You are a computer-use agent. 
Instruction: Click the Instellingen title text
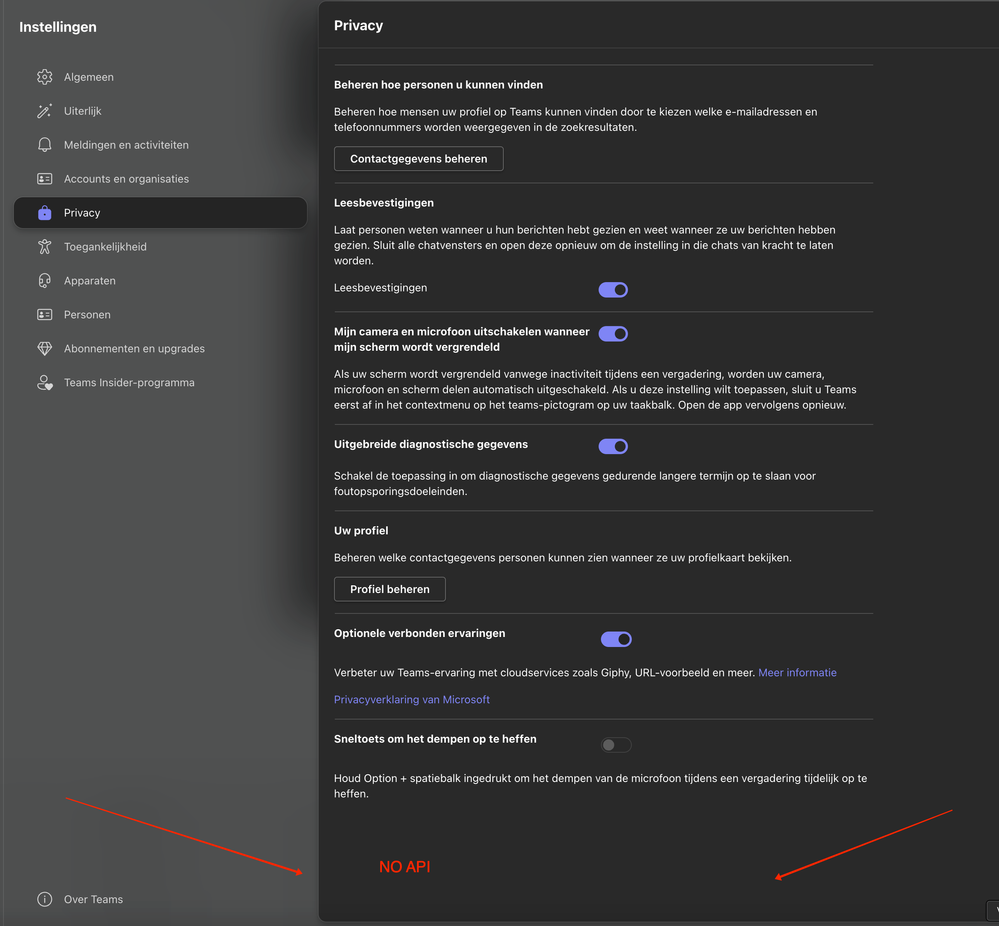tap(58, 27)
